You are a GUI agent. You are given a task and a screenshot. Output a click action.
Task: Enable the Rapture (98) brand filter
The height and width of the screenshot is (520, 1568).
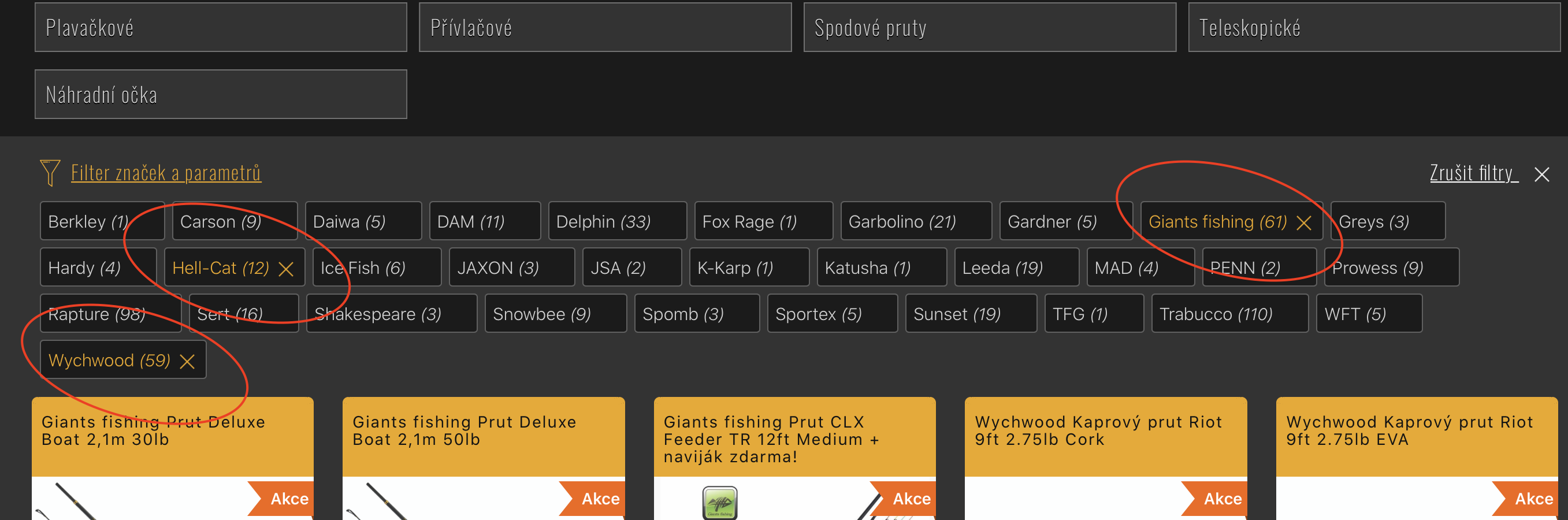point(111,314)
